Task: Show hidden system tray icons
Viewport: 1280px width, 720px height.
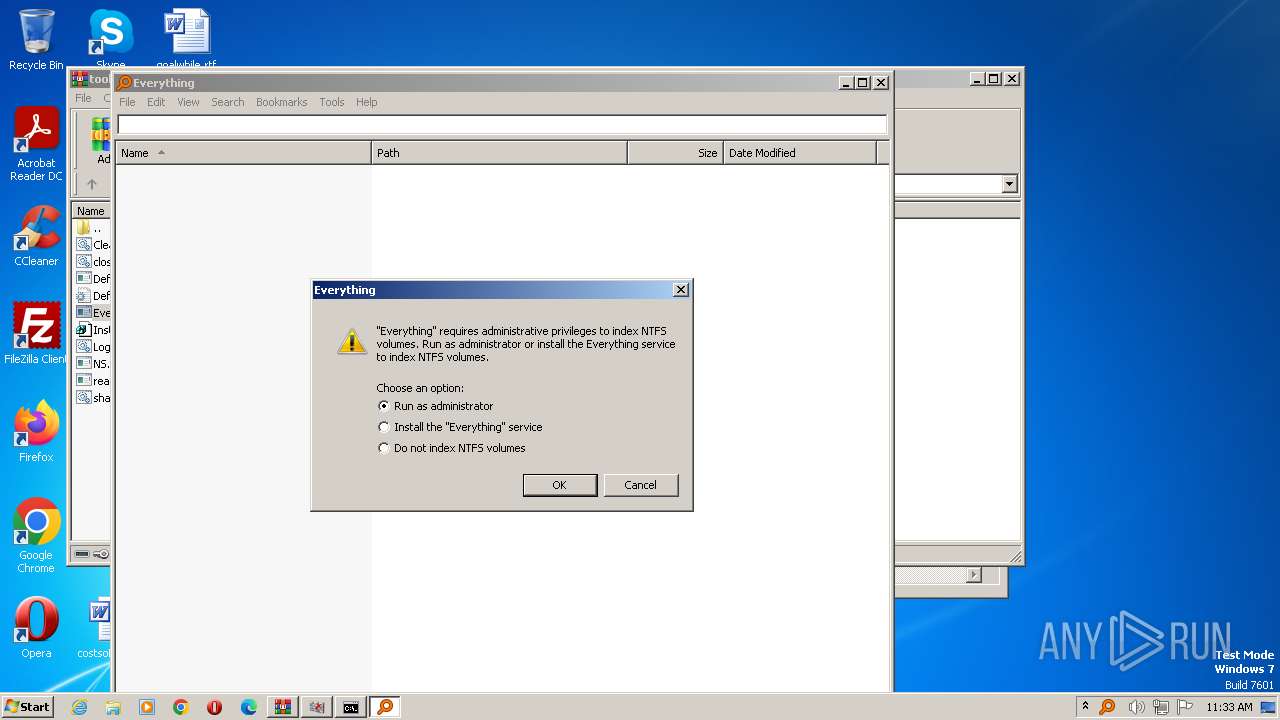Action: coord(1085,707)
